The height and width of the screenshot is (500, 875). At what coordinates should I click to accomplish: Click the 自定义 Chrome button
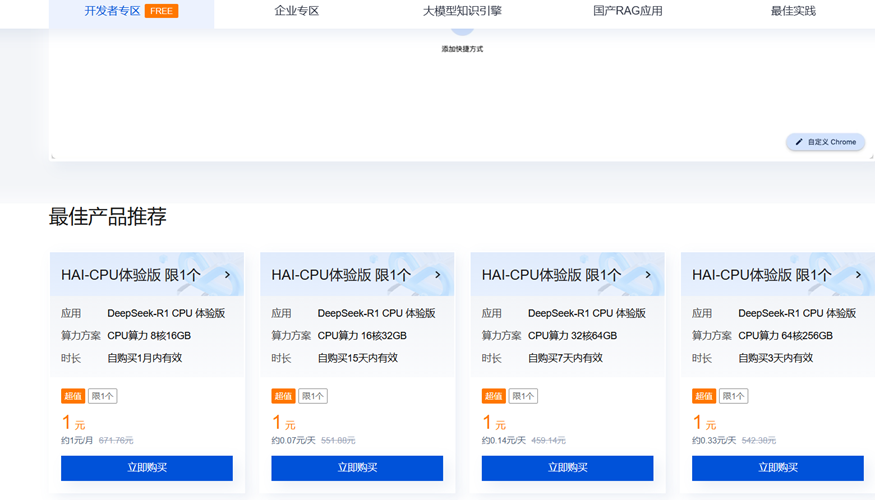(825, 142)
